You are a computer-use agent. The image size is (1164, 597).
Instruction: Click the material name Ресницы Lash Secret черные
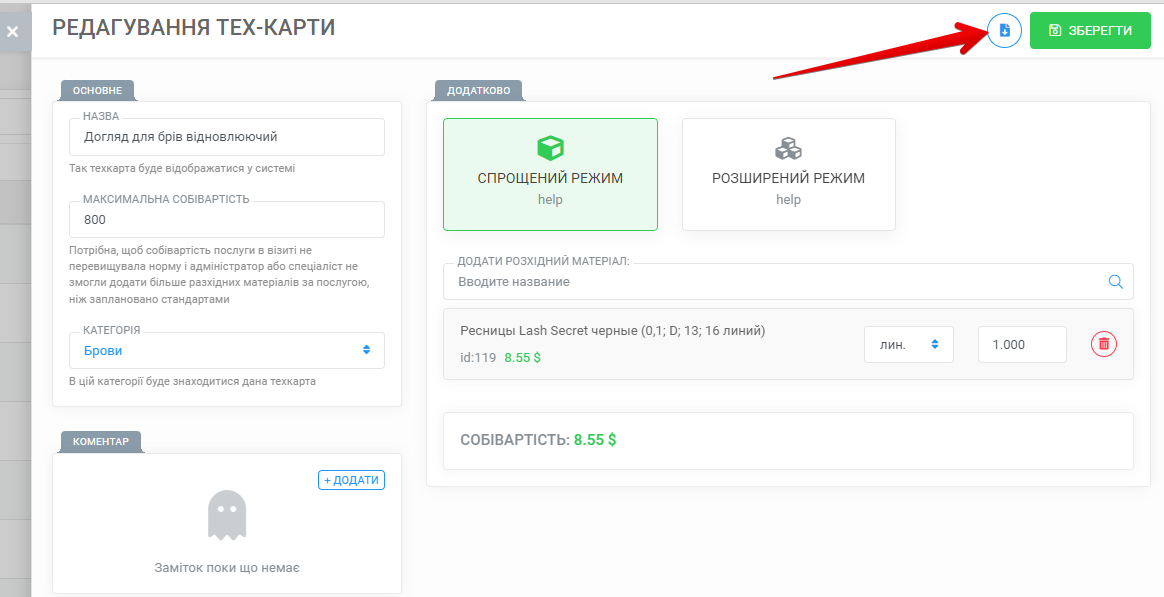click(612, 330)
